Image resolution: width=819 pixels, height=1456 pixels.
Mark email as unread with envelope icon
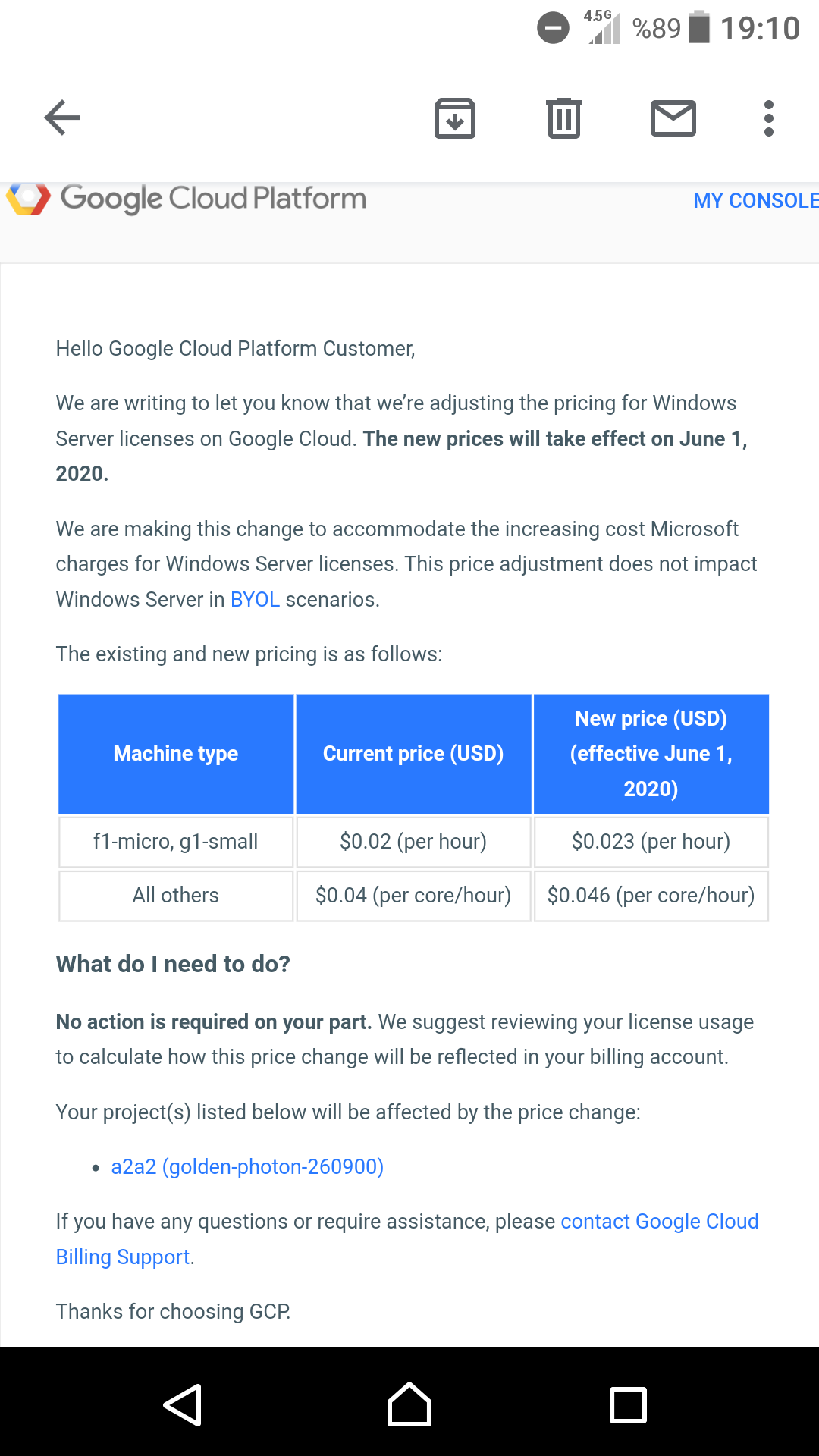tap(673, 118)
